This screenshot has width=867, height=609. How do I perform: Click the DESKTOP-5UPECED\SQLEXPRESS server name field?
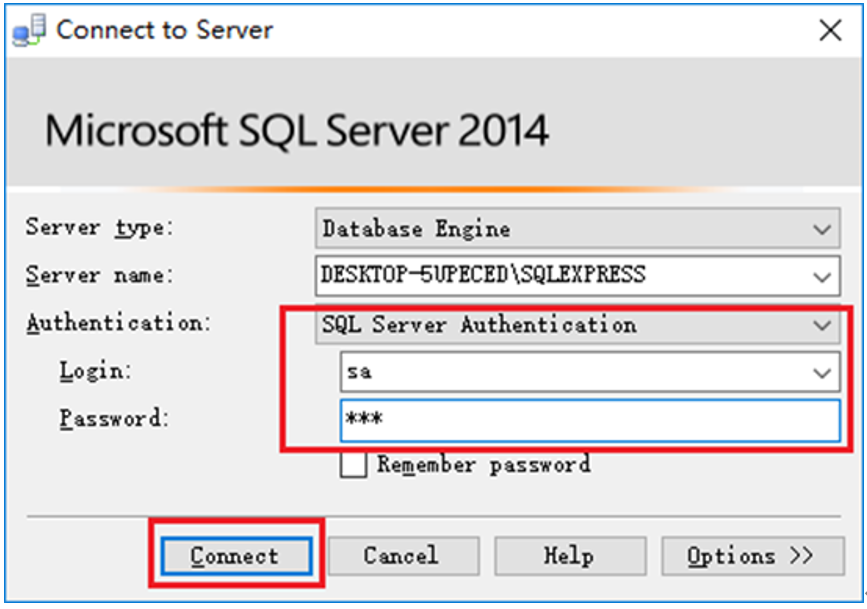point(577,275)
